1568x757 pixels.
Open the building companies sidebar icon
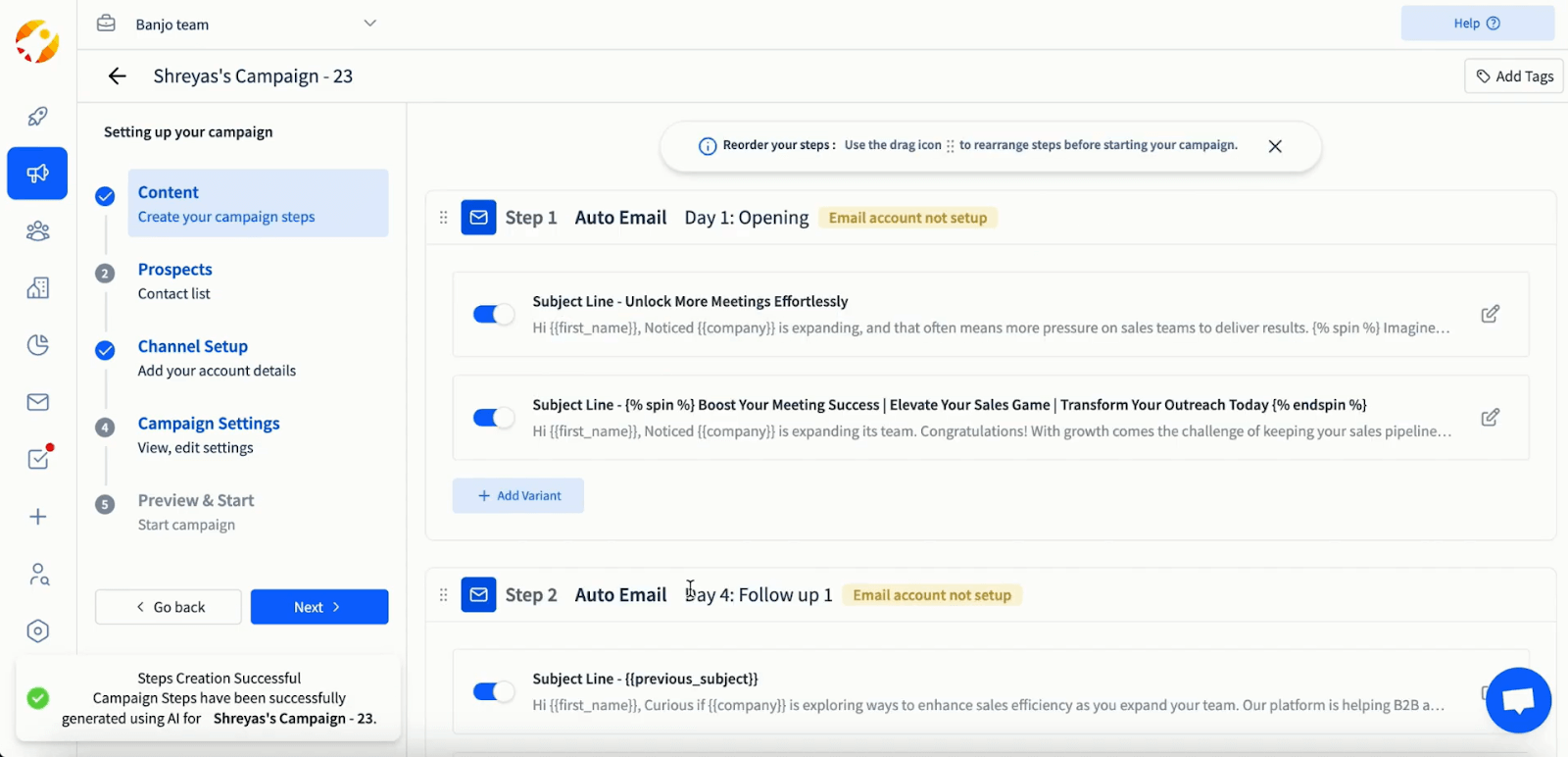(x=37, y=287)
